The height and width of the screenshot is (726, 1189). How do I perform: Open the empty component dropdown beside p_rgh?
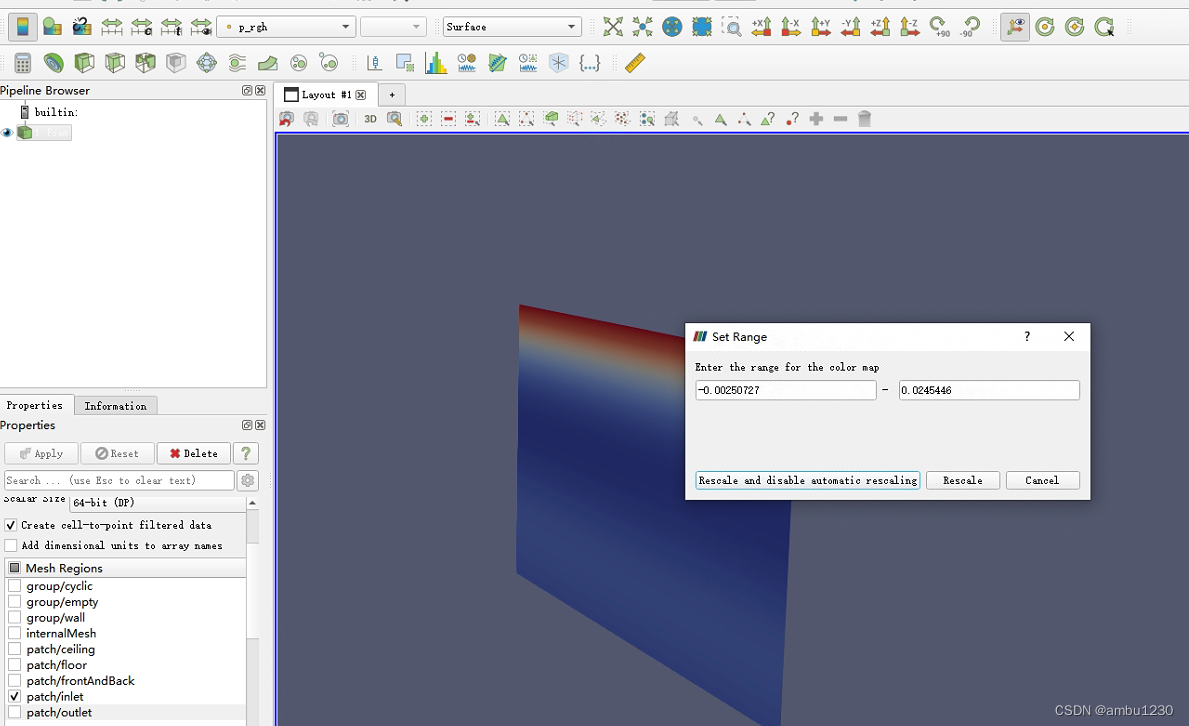tap(393, 27)
